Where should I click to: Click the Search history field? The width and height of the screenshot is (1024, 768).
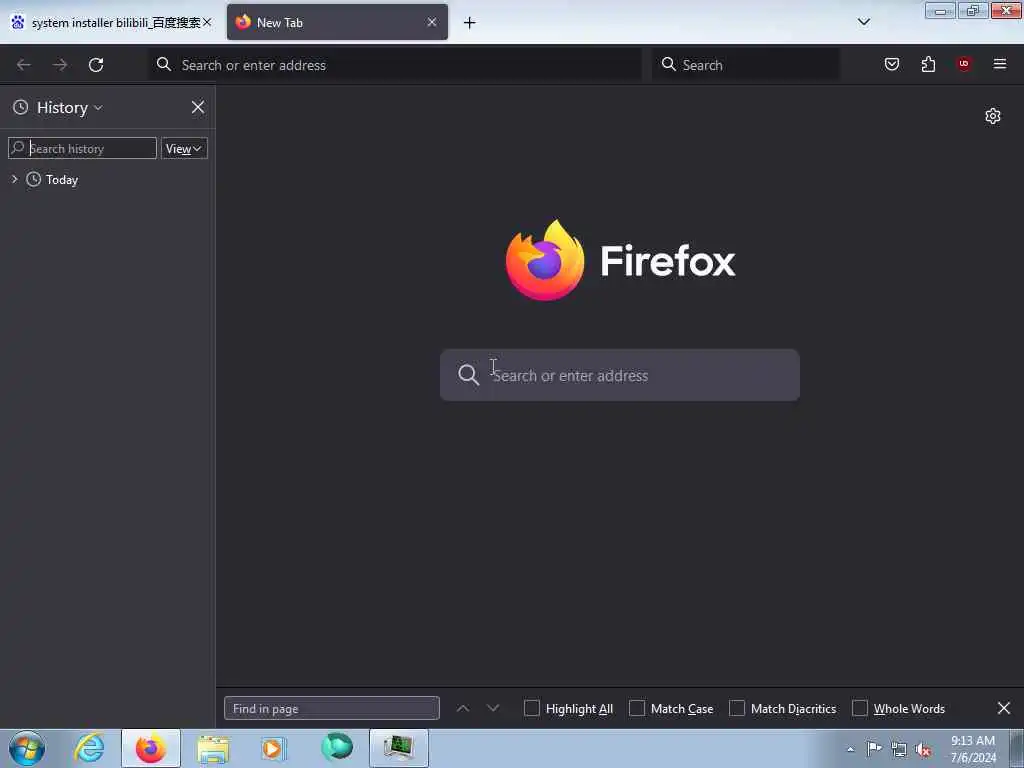82,148
